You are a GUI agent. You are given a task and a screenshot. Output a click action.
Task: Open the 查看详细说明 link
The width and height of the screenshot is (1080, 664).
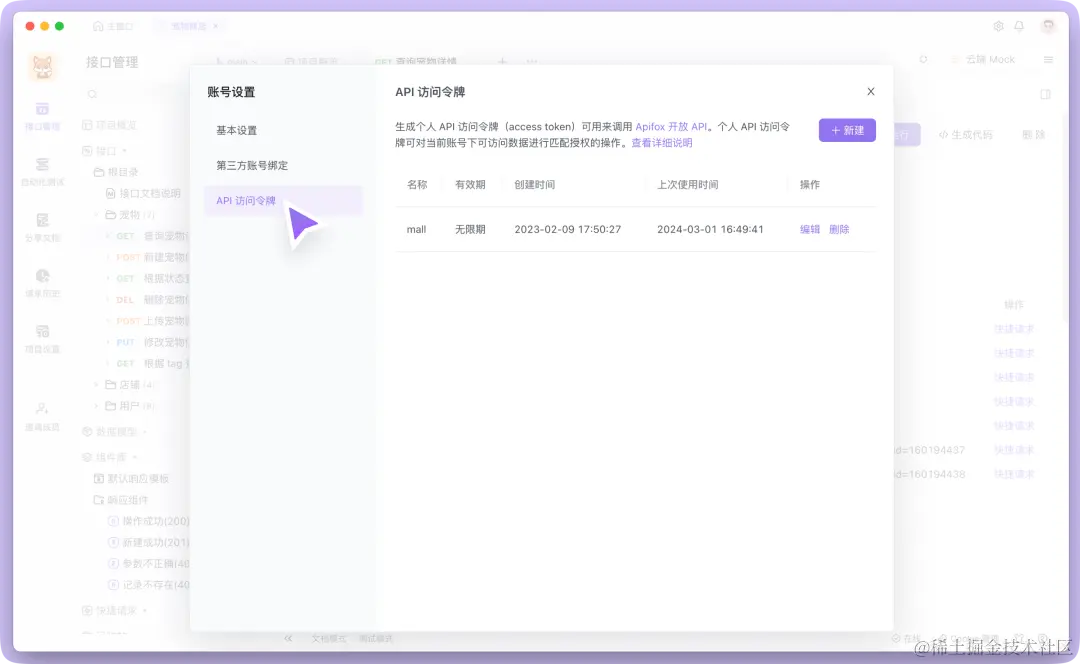pyautogui.click(x=661, y=143)
